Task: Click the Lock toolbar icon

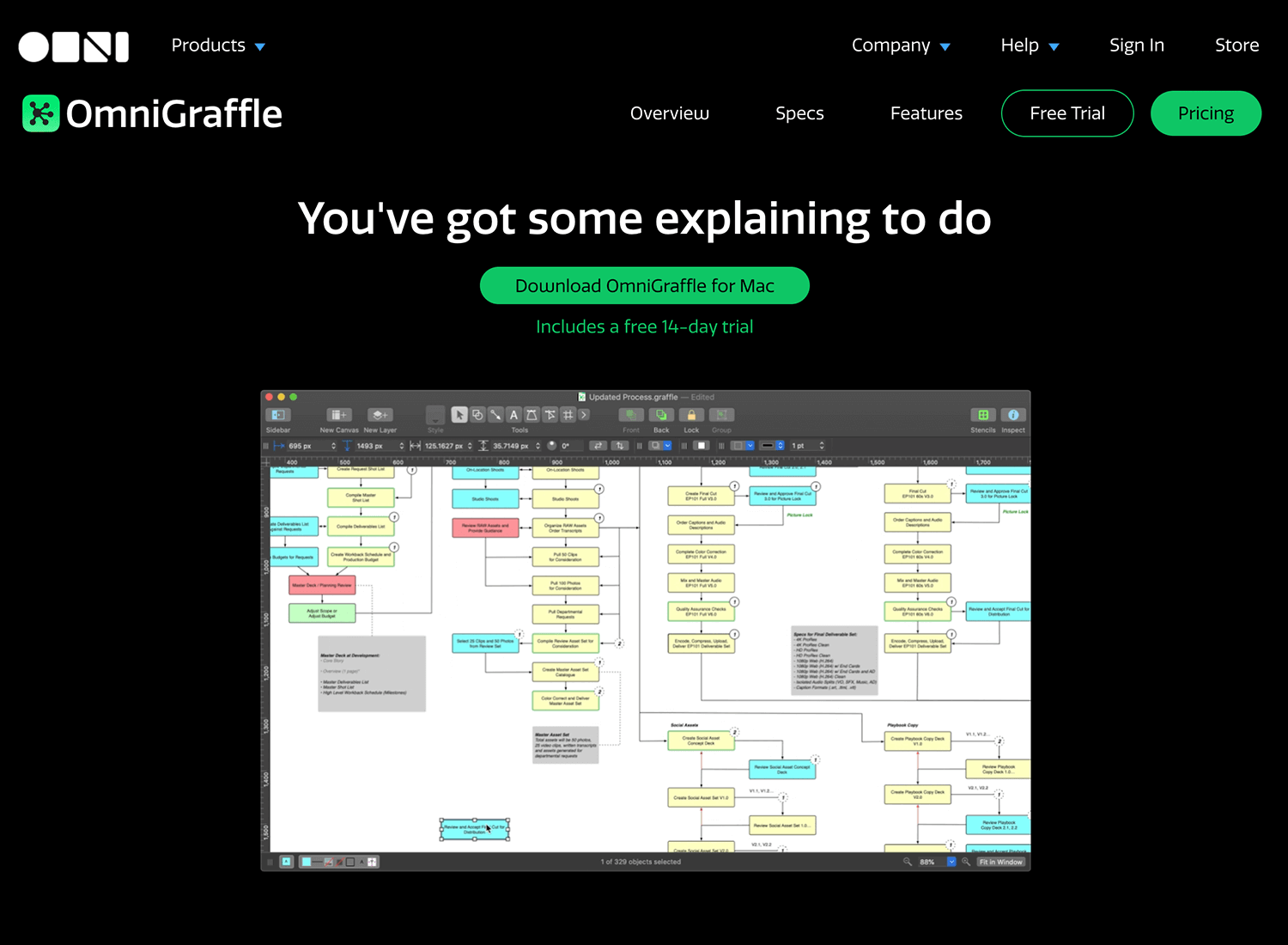Action: pos(691,415)
